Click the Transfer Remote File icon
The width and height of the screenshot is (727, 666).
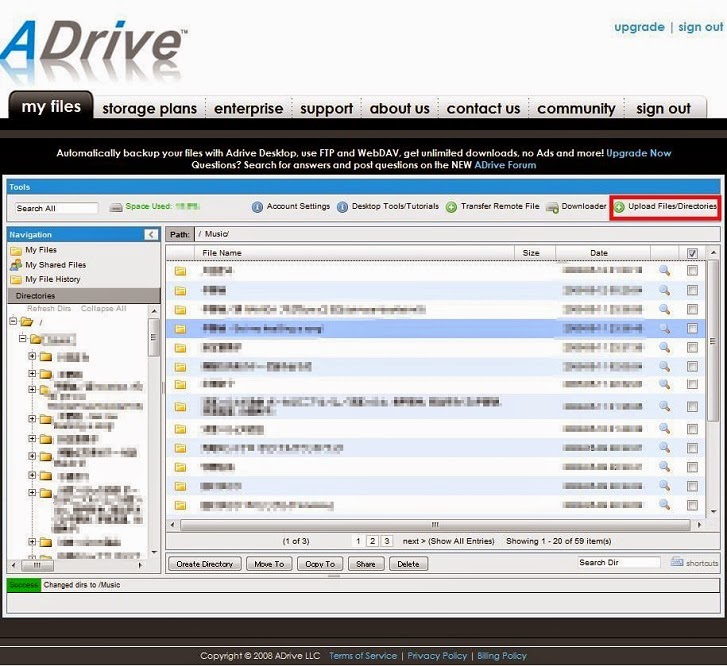451,207
